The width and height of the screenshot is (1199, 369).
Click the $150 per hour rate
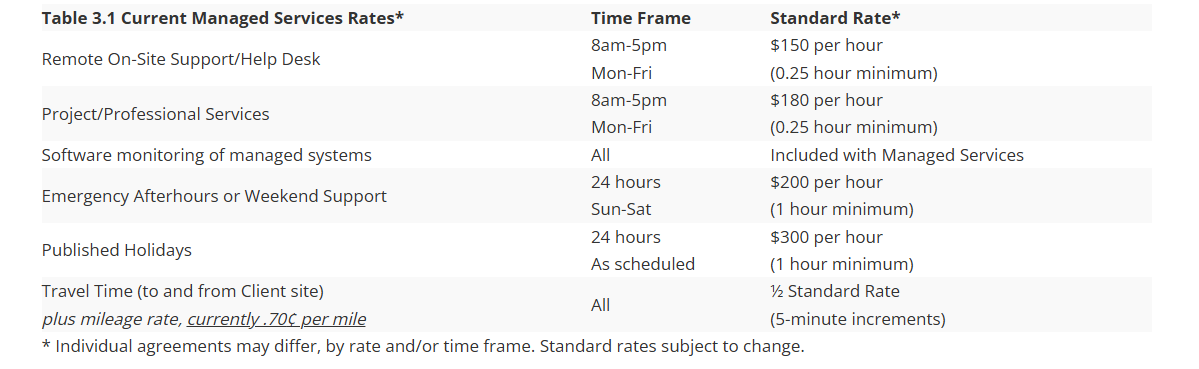coord(827,46)
